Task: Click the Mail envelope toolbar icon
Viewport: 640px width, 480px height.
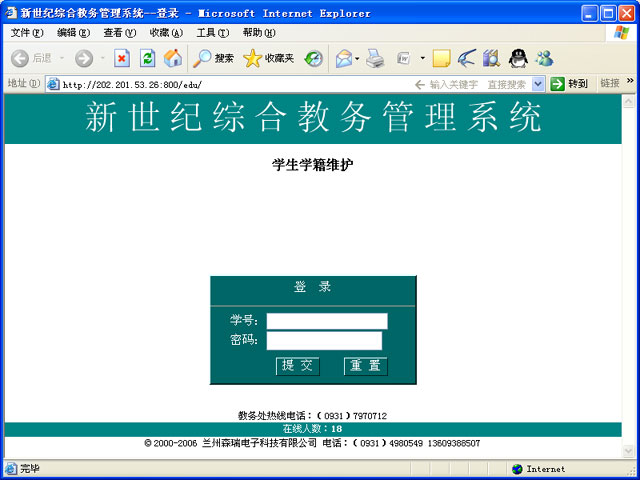Action: tap(344, 59)
